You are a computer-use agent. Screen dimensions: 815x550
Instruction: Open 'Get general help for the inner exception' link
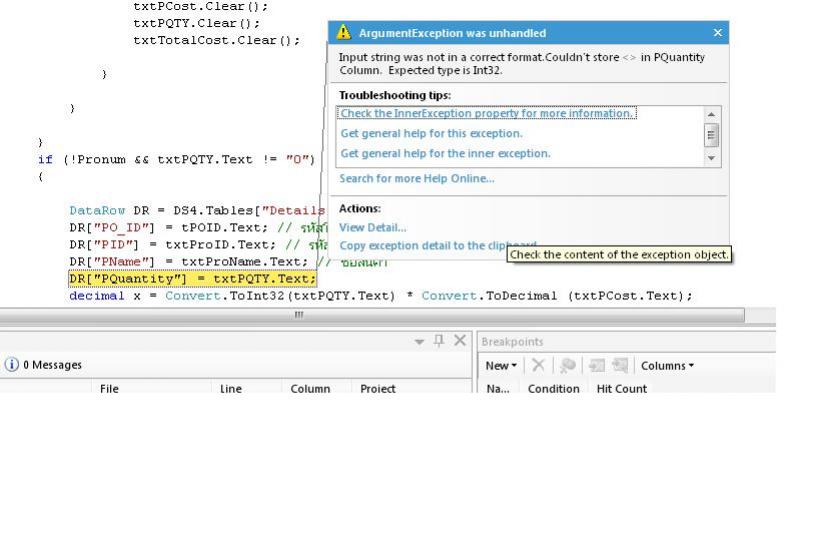(445, 153)
